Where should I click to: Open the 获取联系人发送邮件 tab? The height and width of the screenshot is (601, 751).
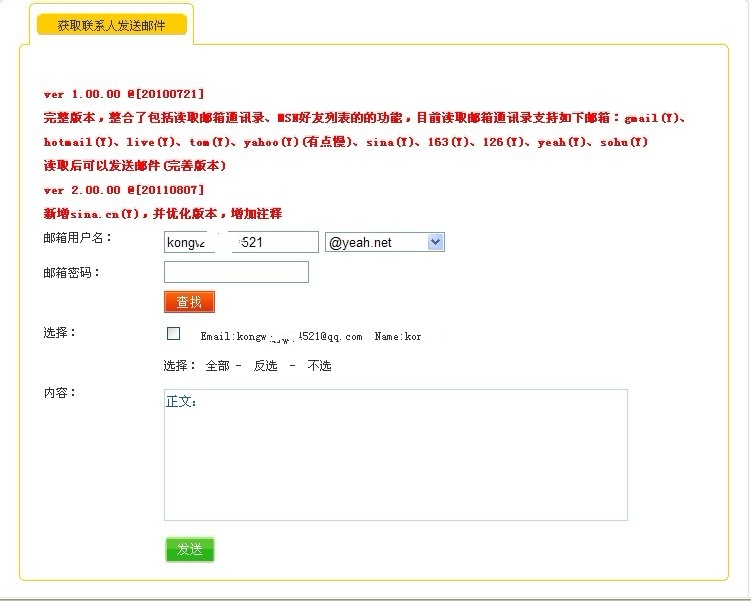click(112, 25)
